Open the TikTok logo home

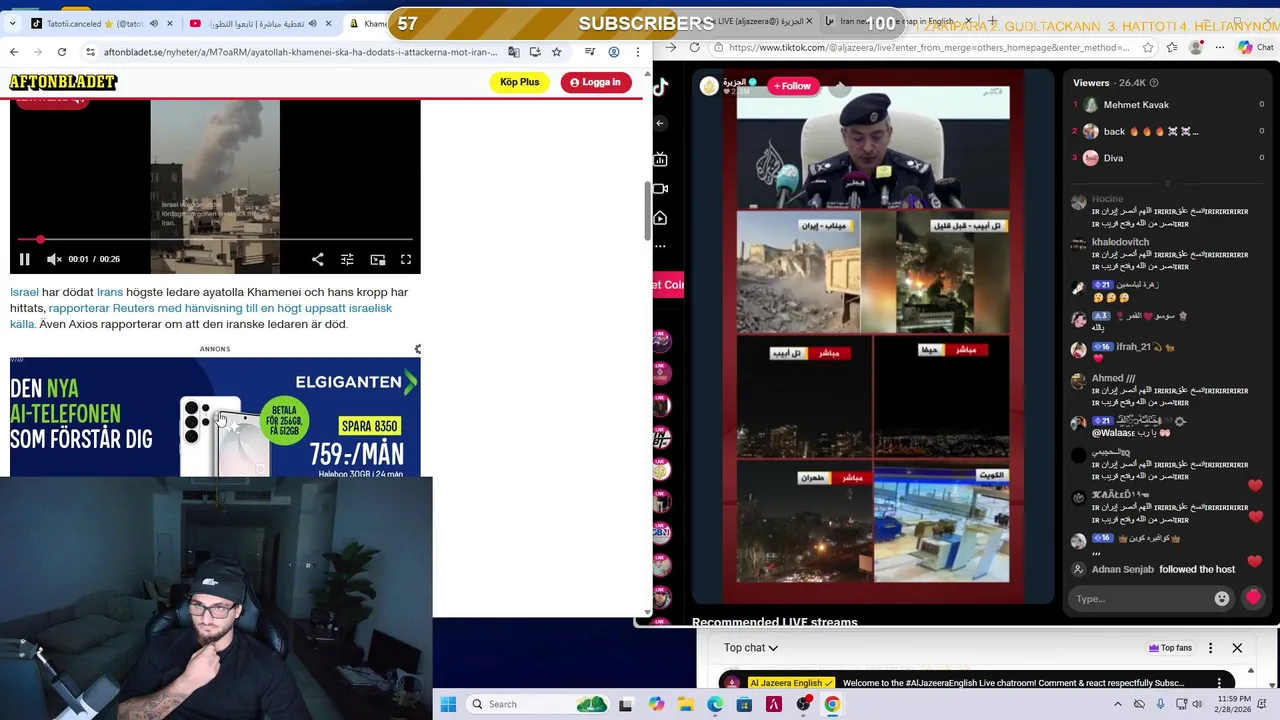coord(660,87)
